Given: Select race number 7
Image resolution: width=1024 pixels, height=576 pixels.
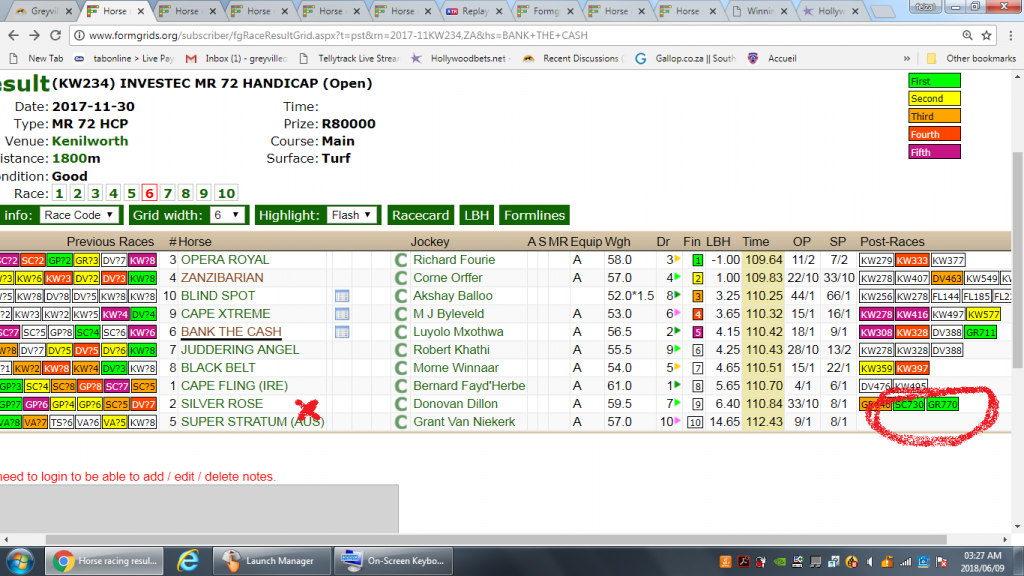Looking at the screenshot, I should click(x=168, y=193).
